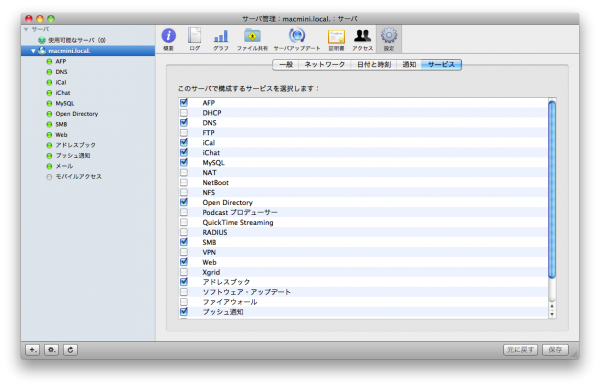This screenshot has width=600, height=388.
Task: Select the macmini.local. server row
Action: coord(88,51)
